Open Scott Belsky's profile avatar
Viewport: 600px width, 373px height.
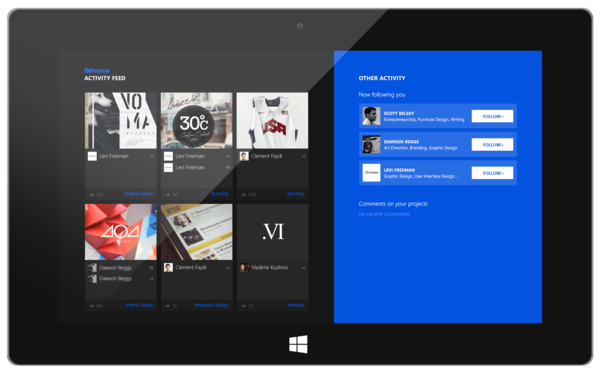coord(371,116)
